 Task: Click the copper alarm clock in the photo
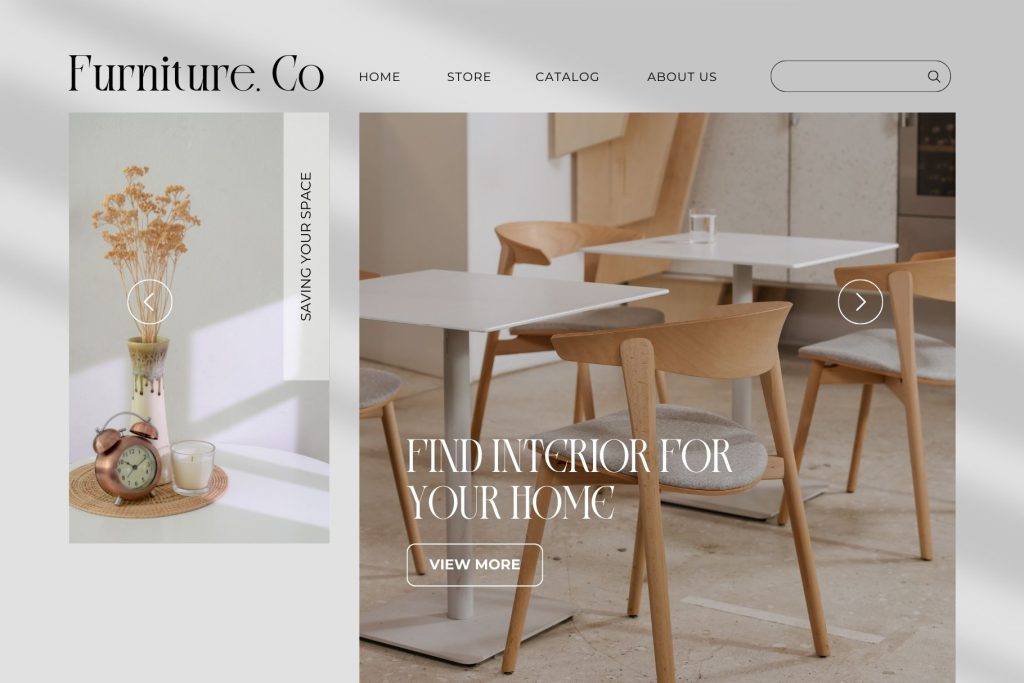point(127,459)
